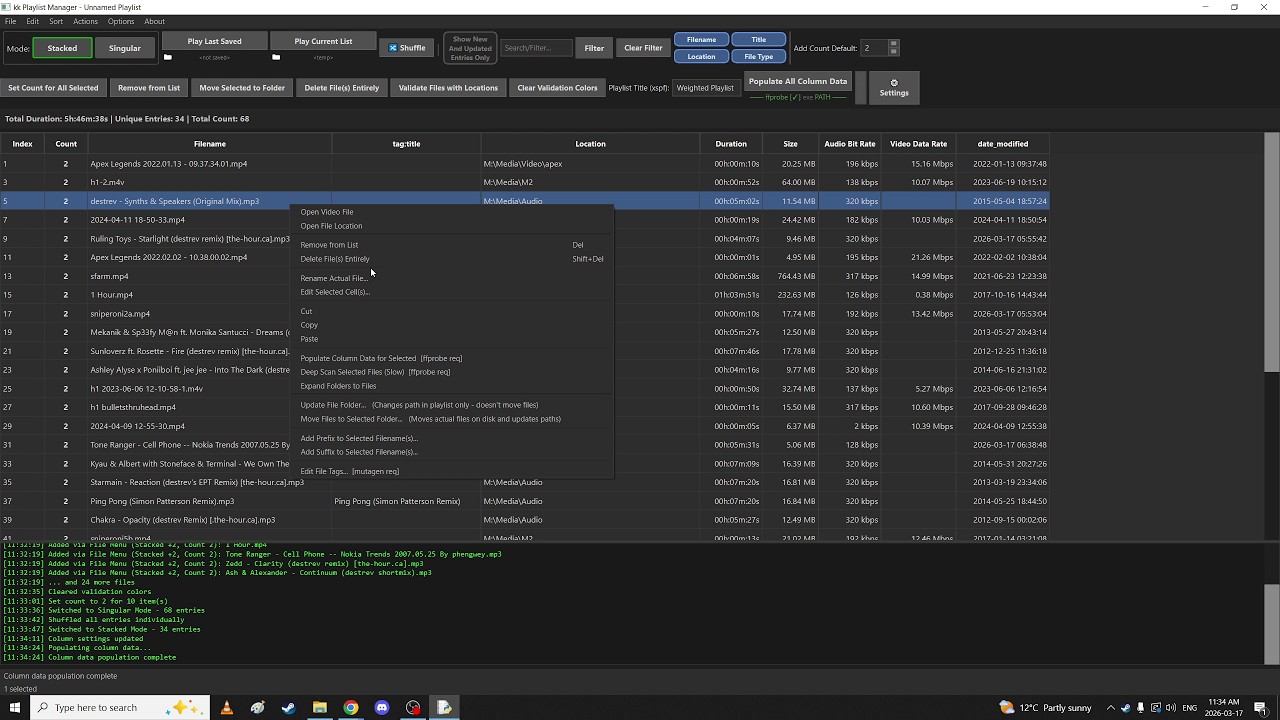Click the Play Last Saved button
The height and width of the screenshot is (720, 1280).
point(215,41)
